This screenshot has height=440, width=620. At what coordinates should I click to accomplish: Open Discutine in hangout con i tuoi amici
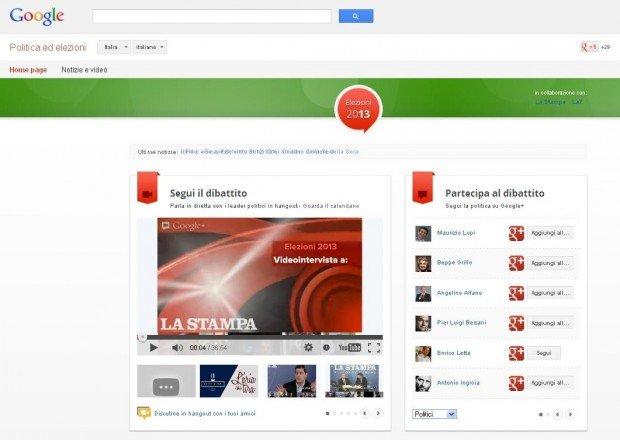[x=205, y=414]
